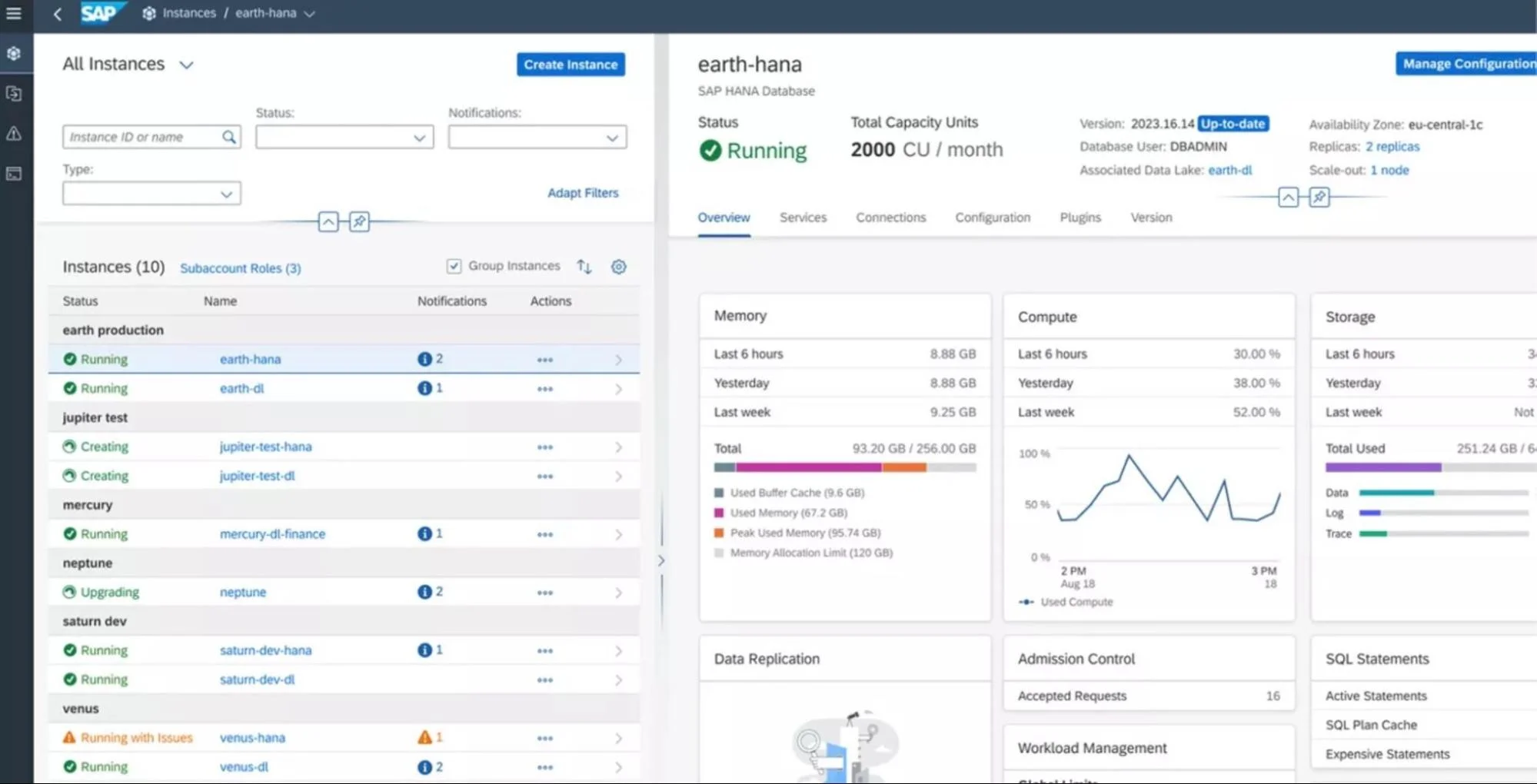1537x784 pixels.
Task: Click the Accepted Requests row
Action: coord(1149,696)
